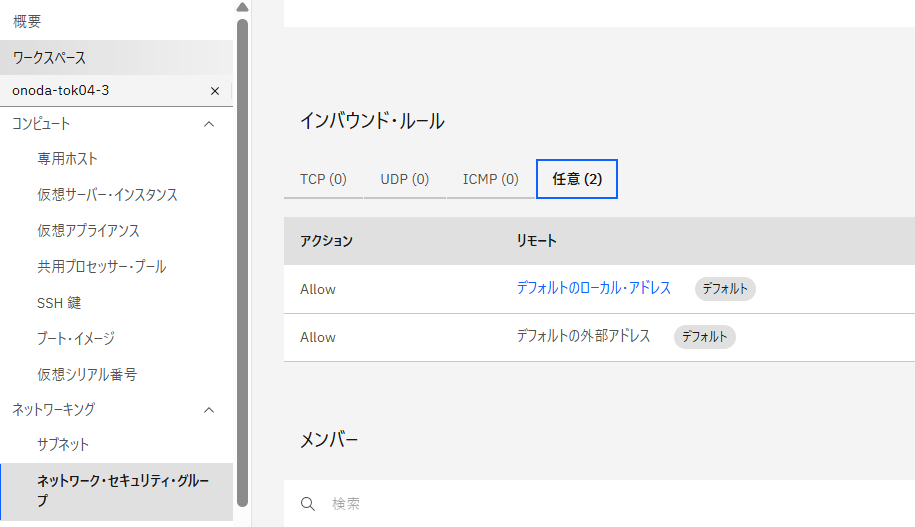Open サブネット under ネットワーキング
Screen dimensions: 915x527
pyautogui.click(x=63, y=445)
